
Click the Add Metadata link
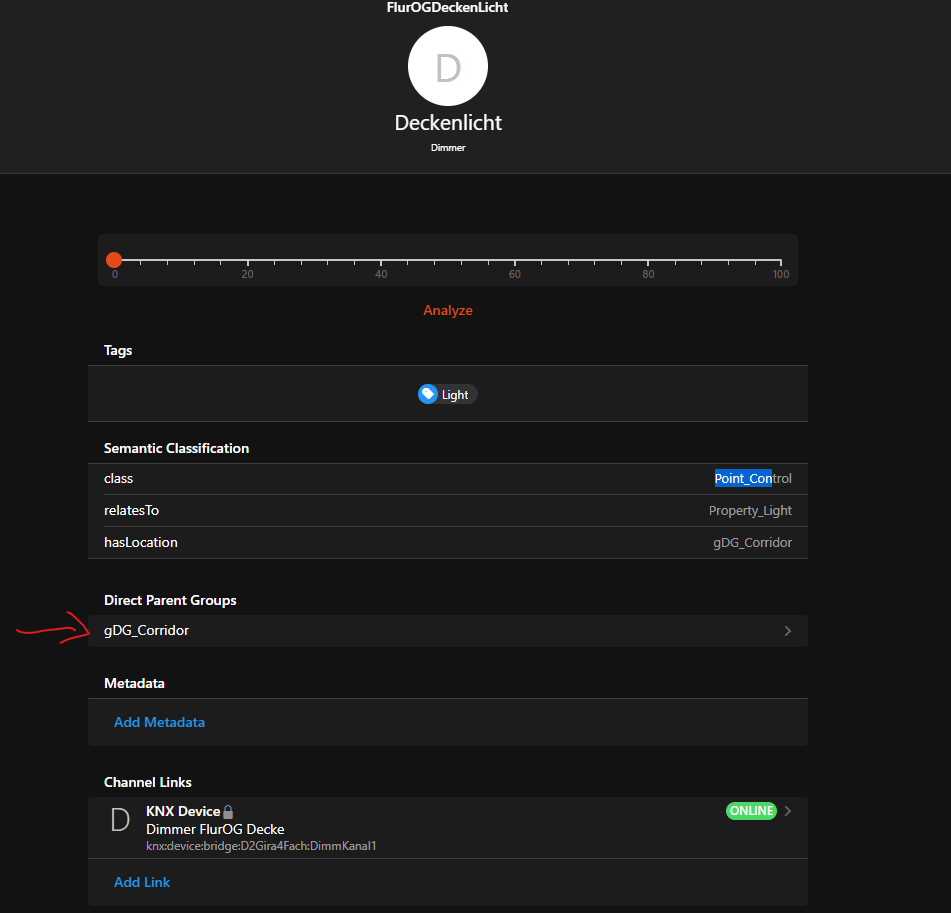click(159, 722)
